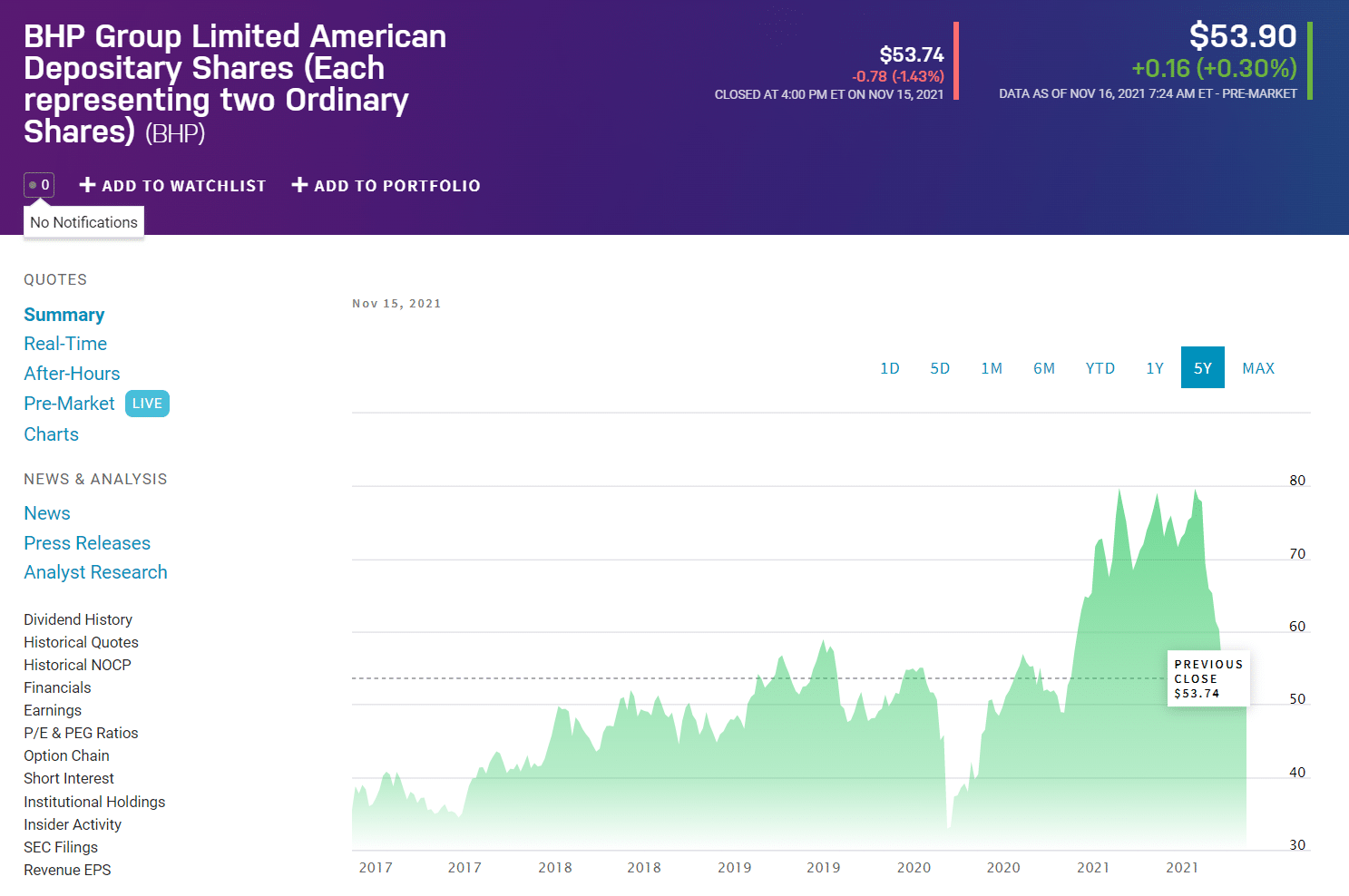
Task: Open Historical NOCP
Action: 77,665
